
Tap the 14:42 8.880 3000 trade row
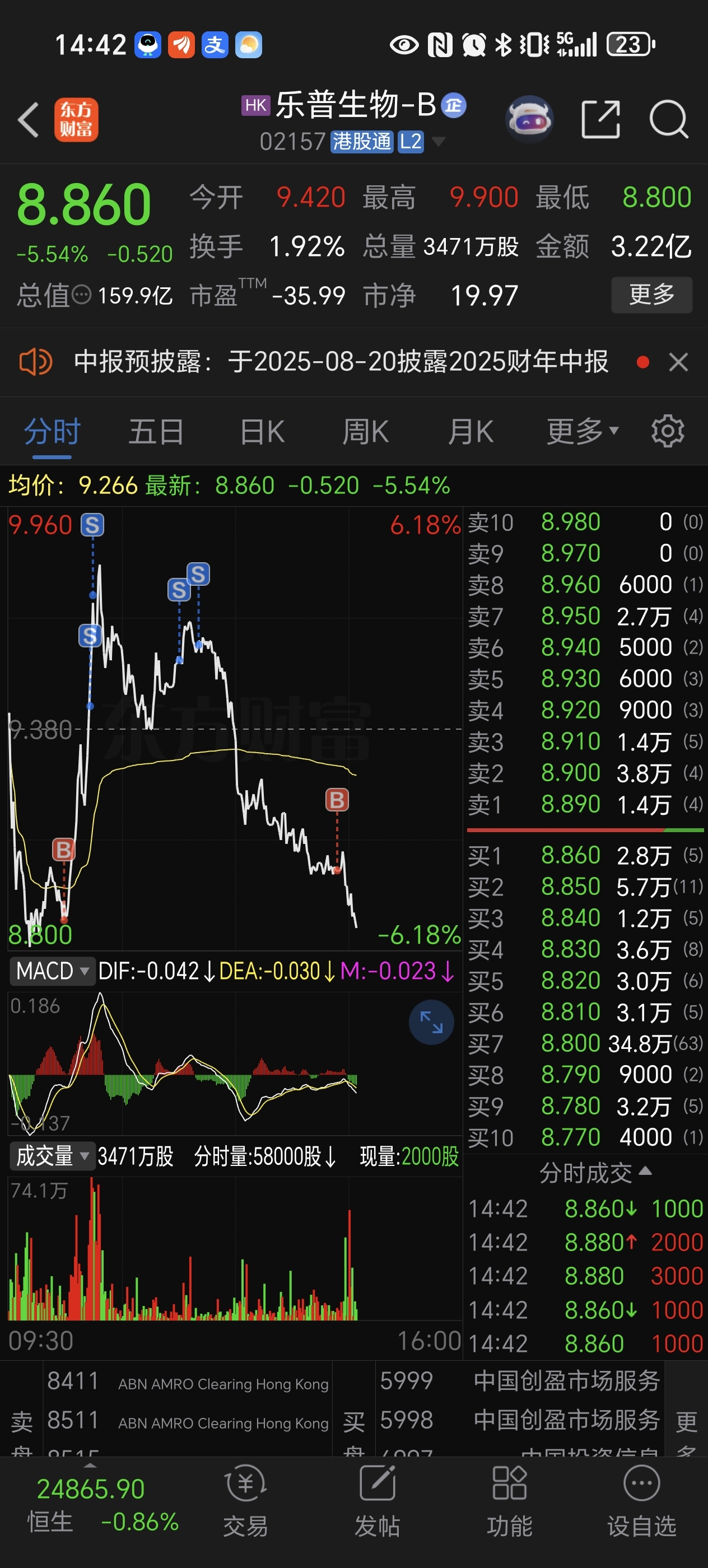(585, 1276)
